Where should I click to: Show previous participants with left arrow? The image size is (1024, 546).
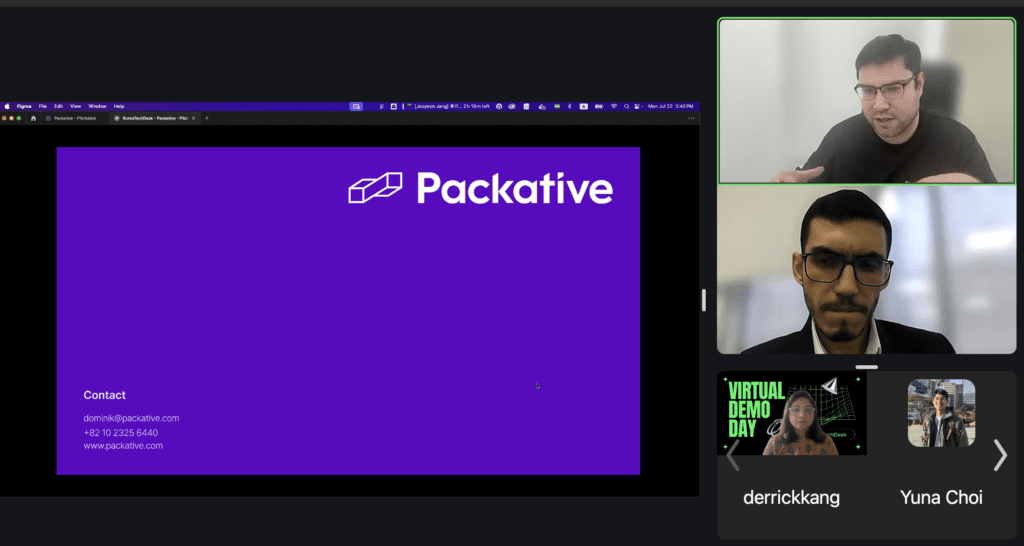point(733,455)
